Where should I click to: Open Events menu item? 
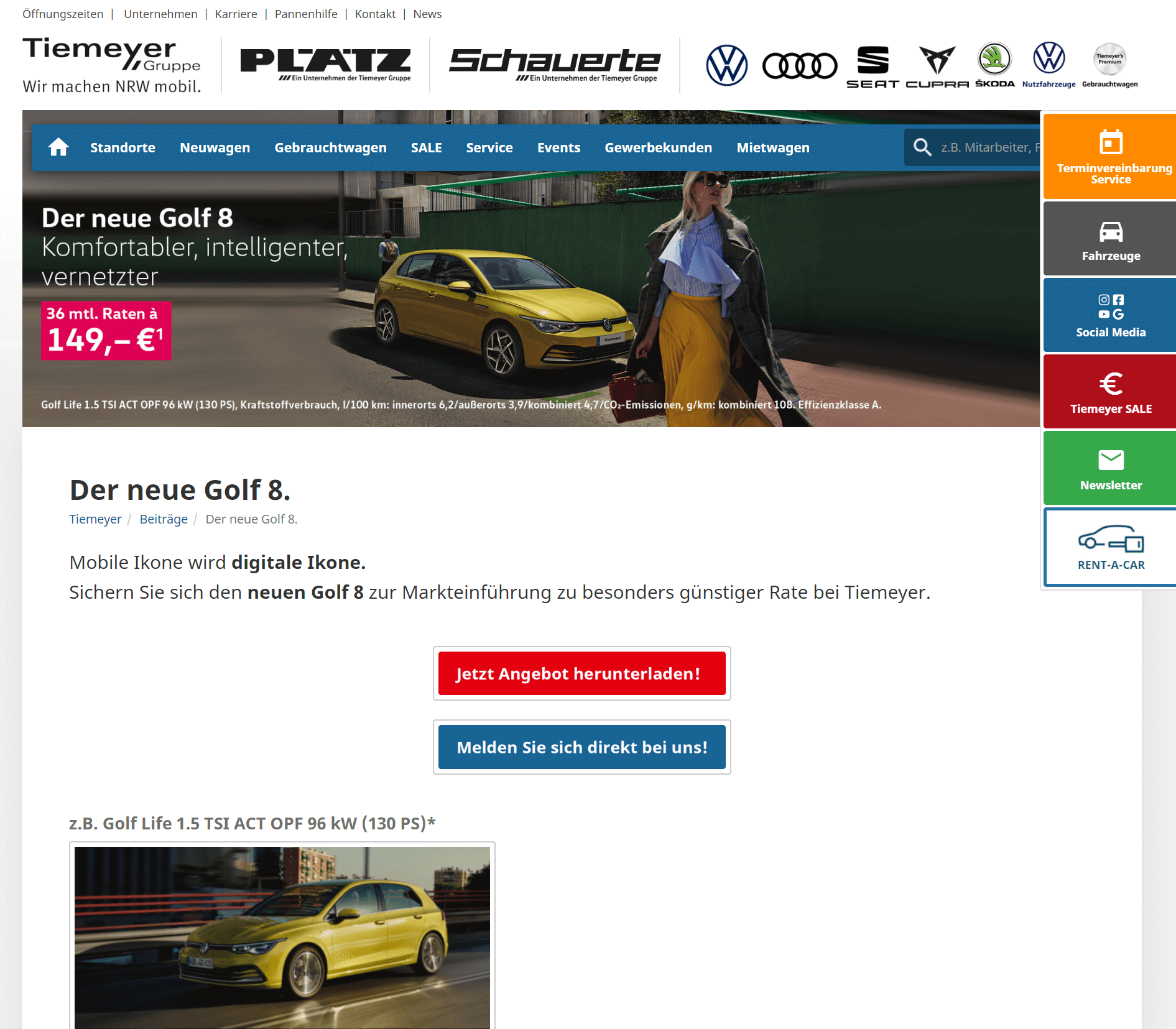[x=558, y=147]
